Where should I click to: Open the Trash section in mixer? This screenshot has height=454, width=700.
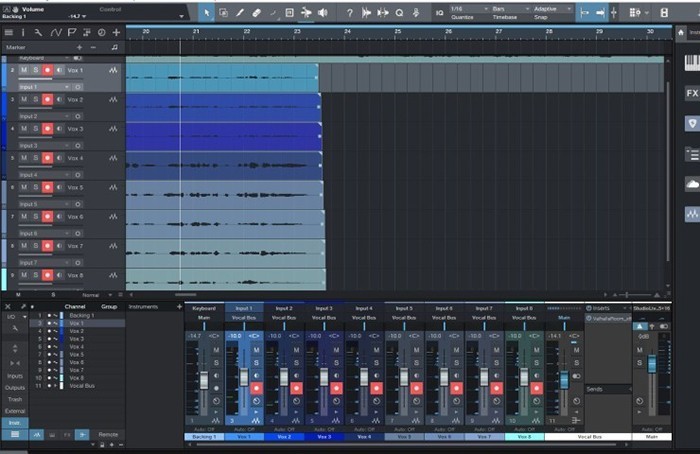tap(15, 399)
